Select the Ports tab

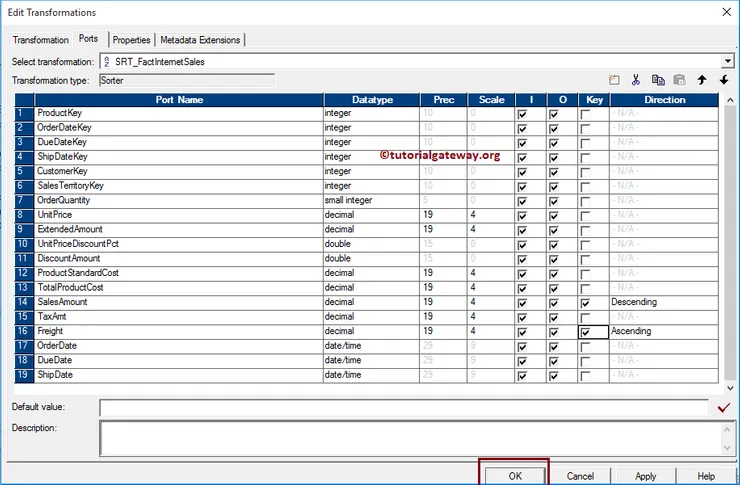[89, 39]
